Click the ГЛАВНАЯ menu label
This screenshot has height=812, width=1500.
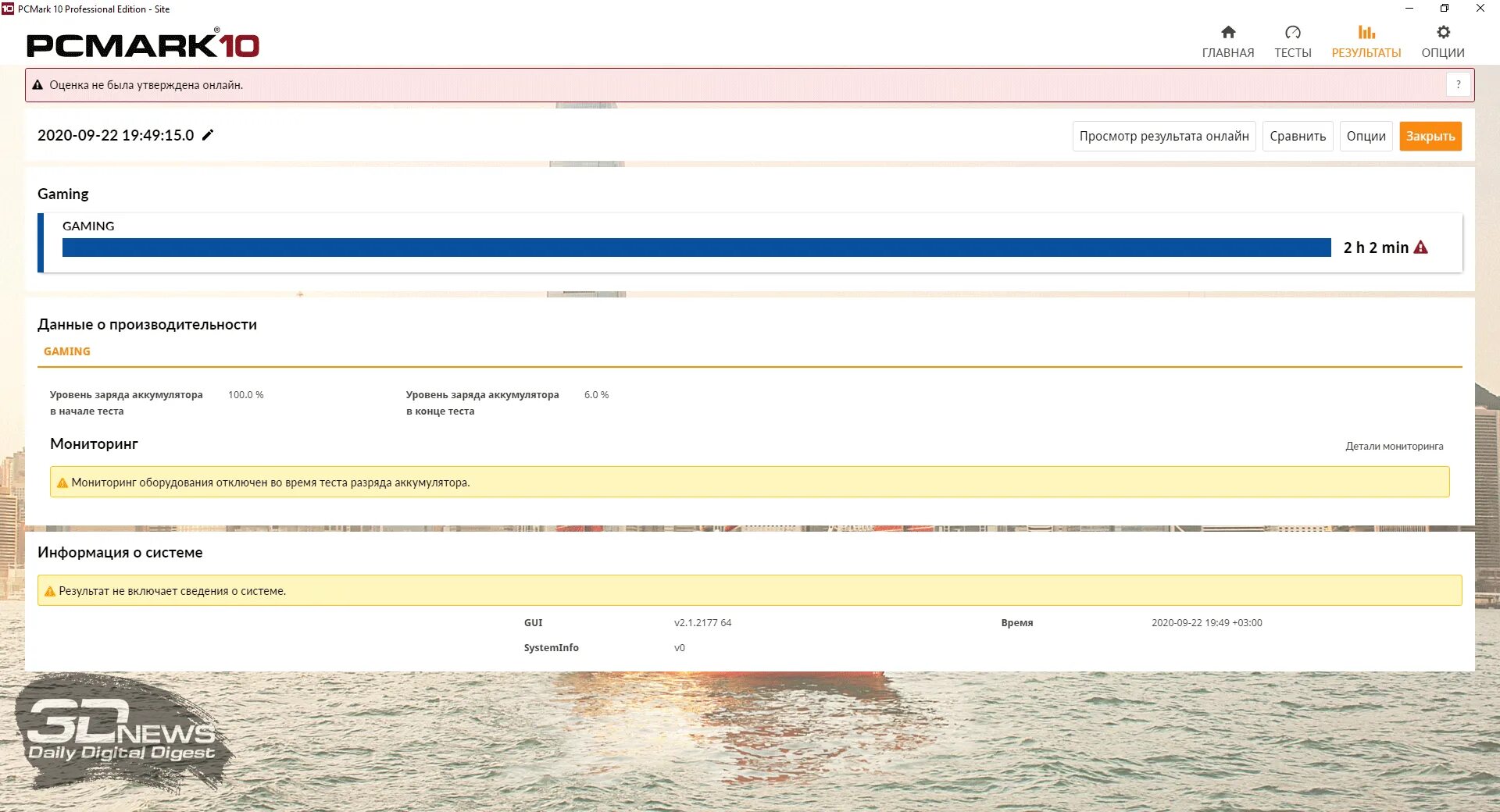point(1228,53)
